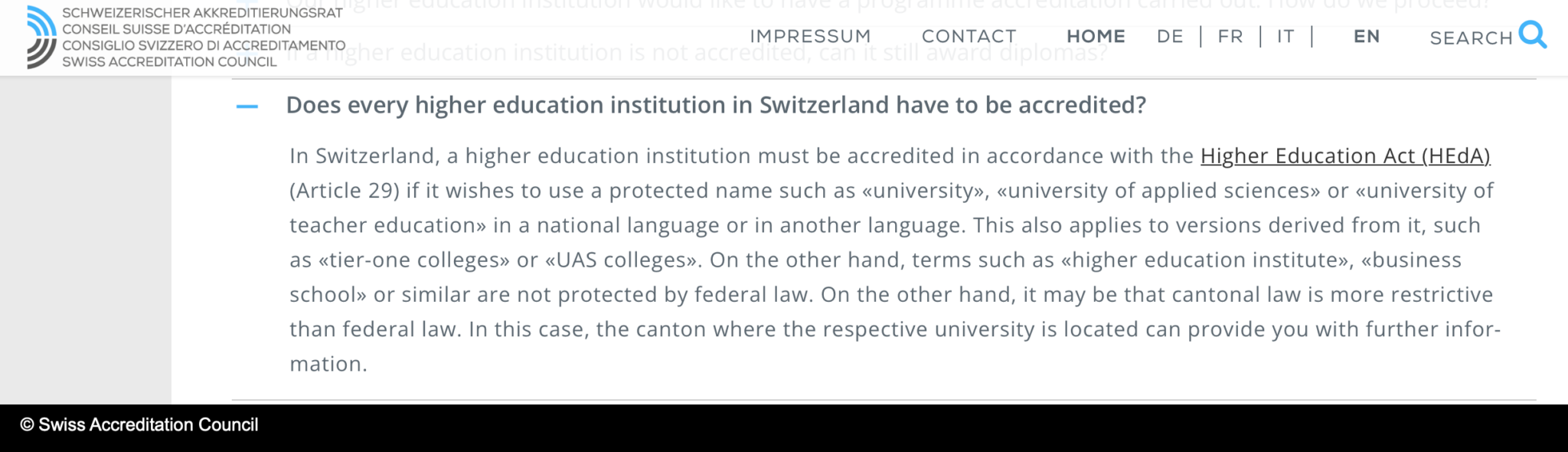Click the SEARCH label in header

click(1471, 38)
